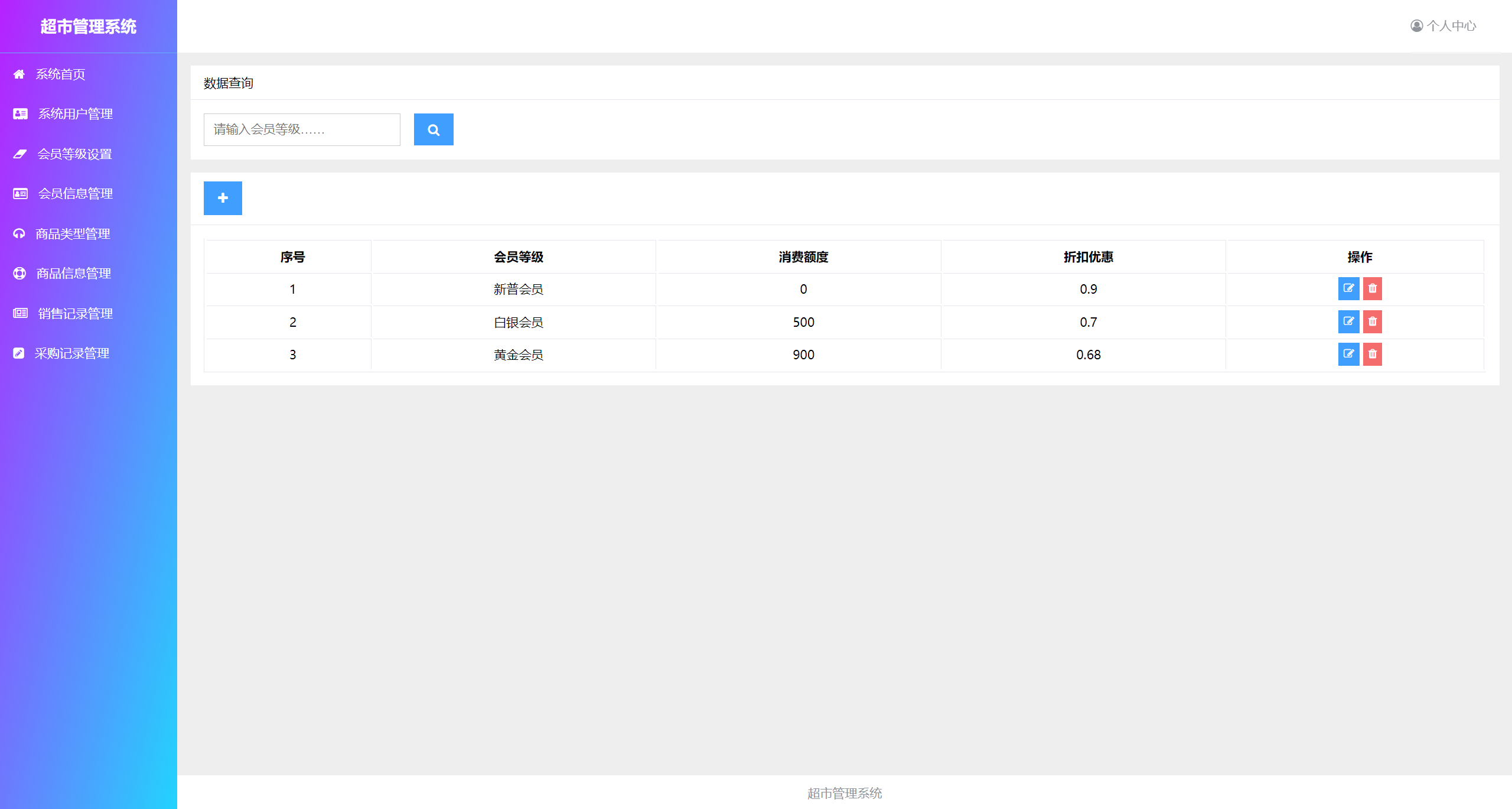The width and height of the screenshot is (1512, 809).
Task: Click the 超市管理系统 sidebar title
Action: (89, 27)
